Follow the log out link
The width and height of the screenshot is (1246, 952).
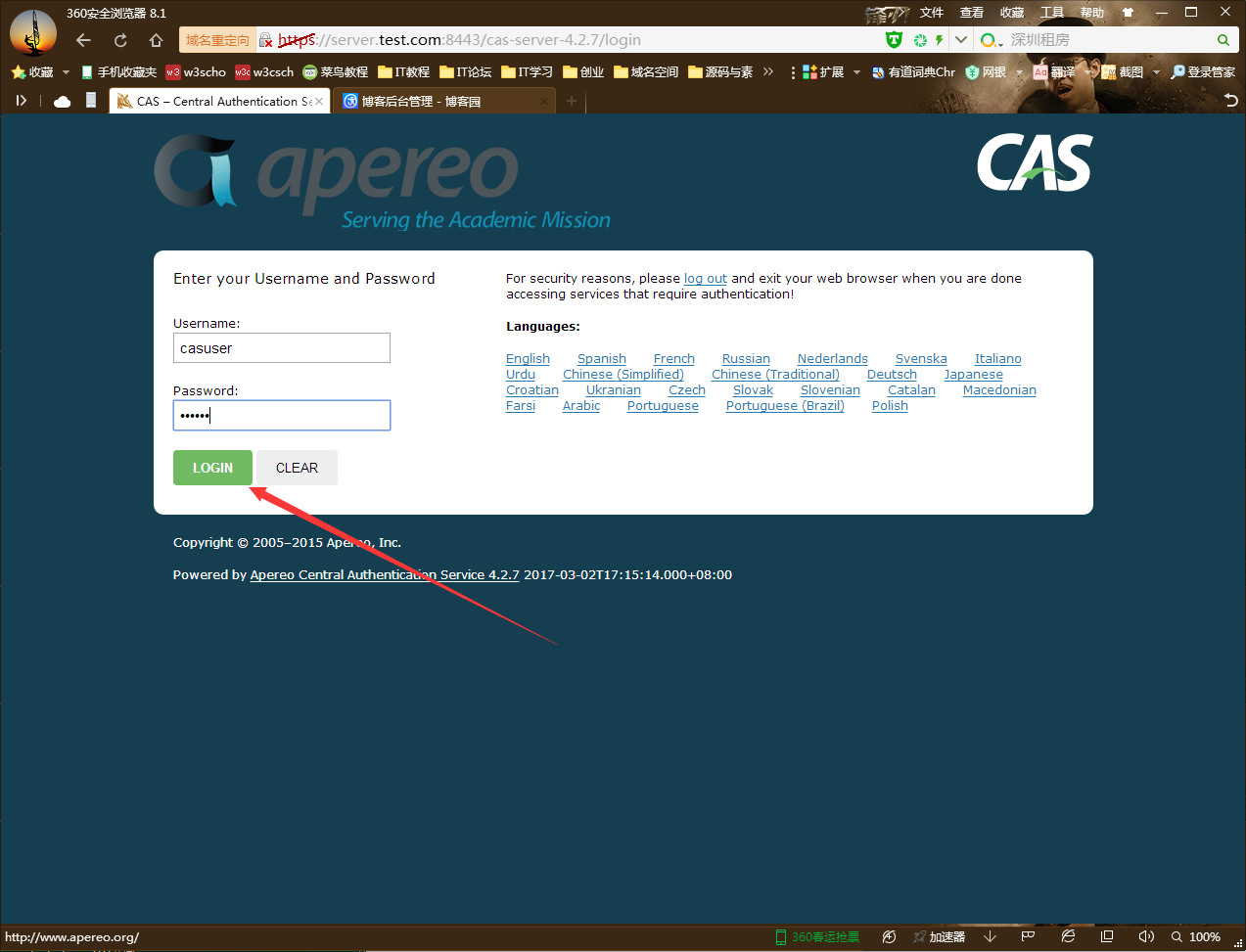pos(706,279)
